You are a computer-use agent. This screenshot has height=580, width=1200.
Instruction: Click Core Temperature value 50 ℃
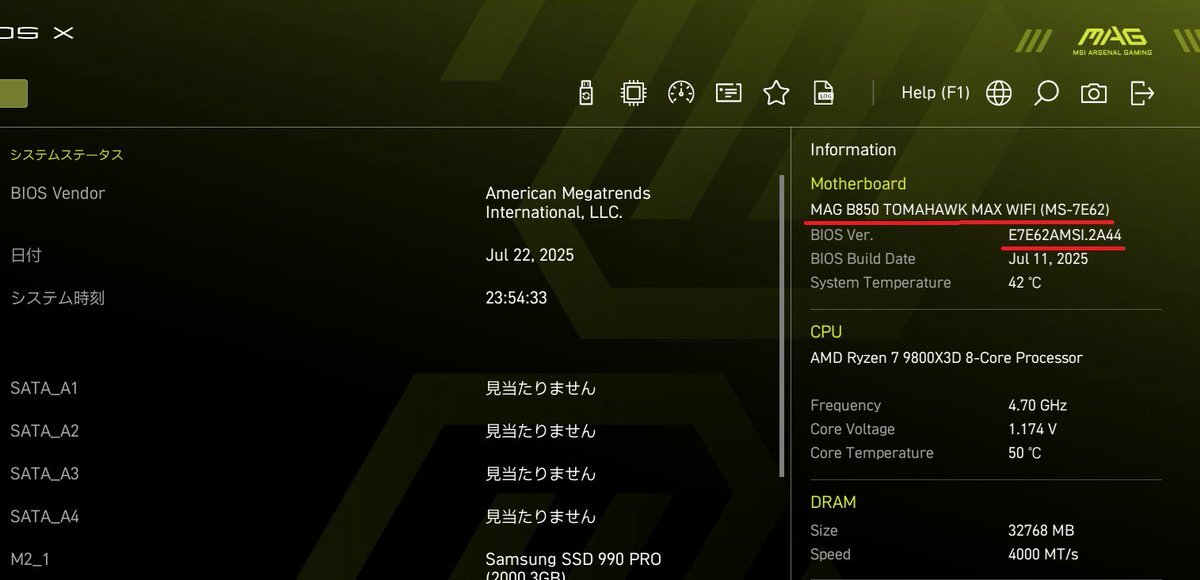click(1025, 453)
